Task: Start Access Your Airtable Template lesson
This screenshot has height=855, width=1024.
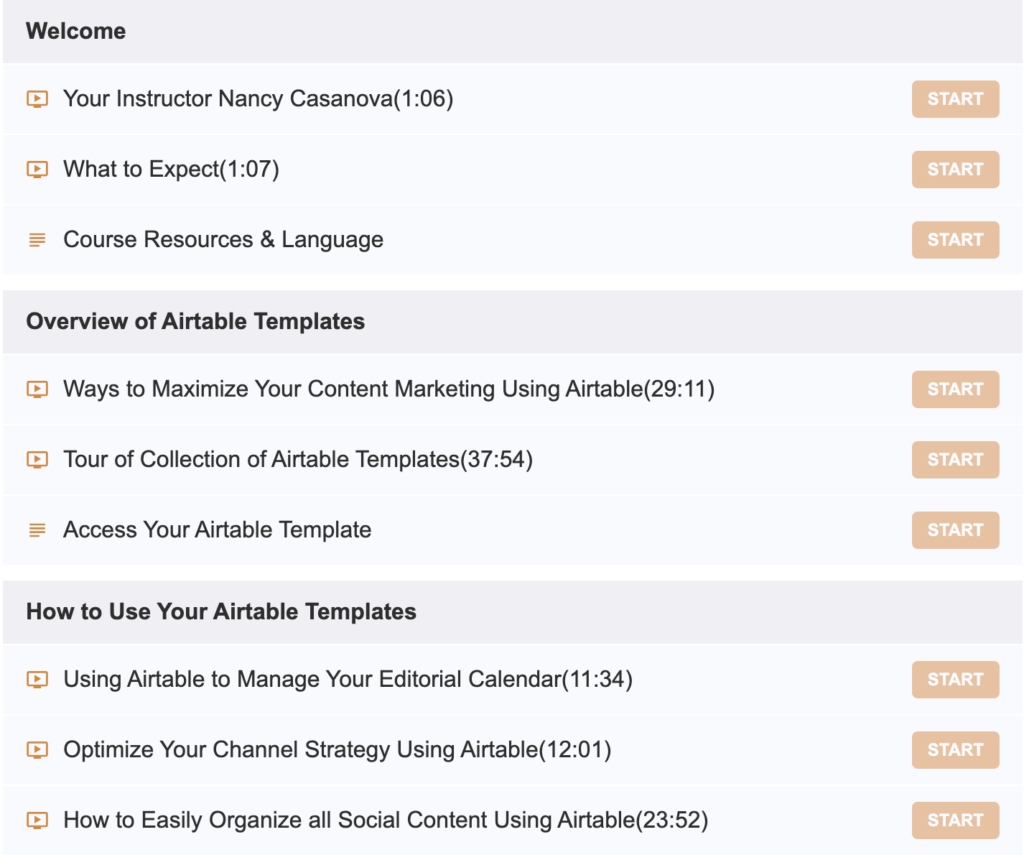Action: [955, 530]
